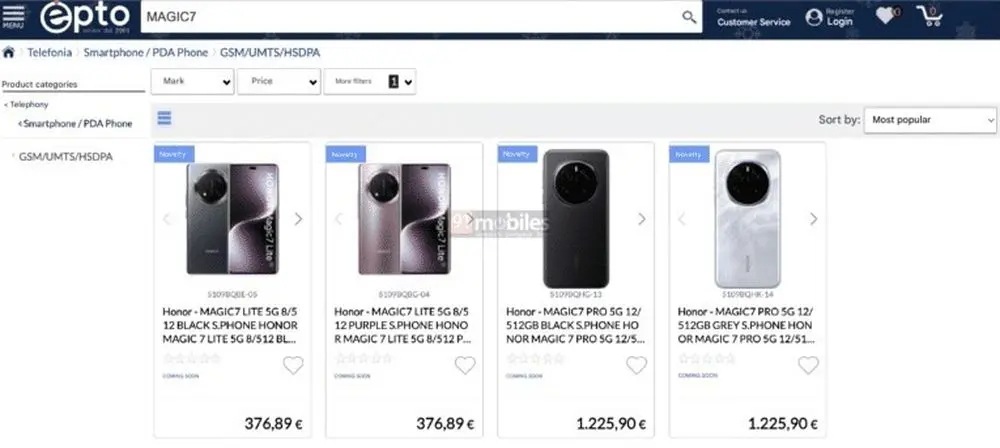Click the home breadcrumb icon
The width and height of the screenshot is (1000, 448).
coord(8,52)
